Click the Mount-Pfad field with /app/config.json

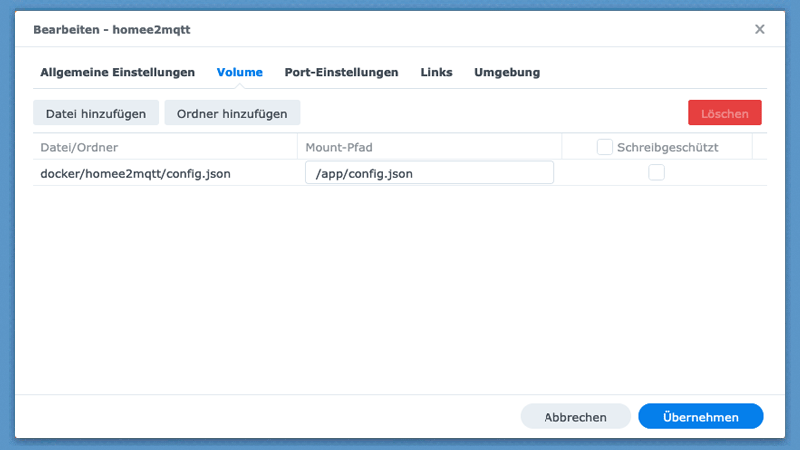click(x=429, y=173)
